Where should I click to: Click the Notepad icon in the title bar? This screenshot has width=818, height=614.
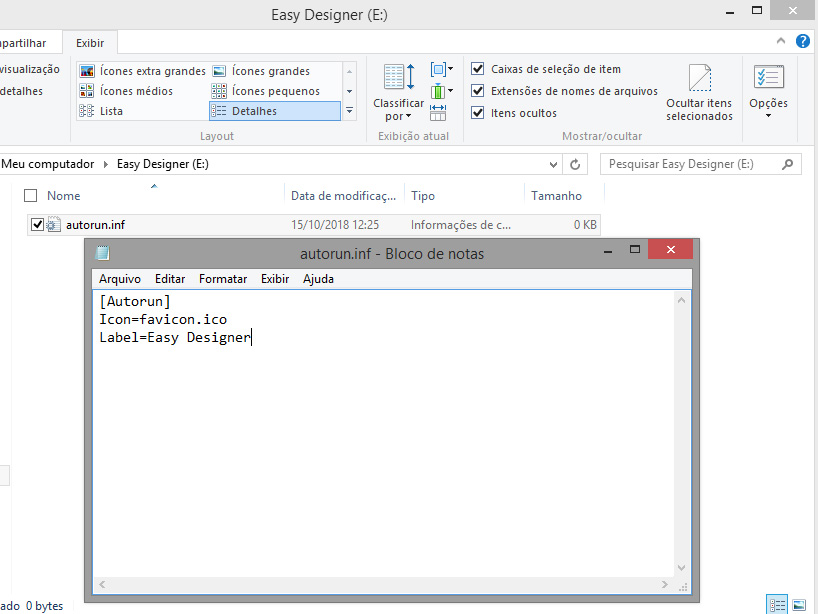coord(102,253)
